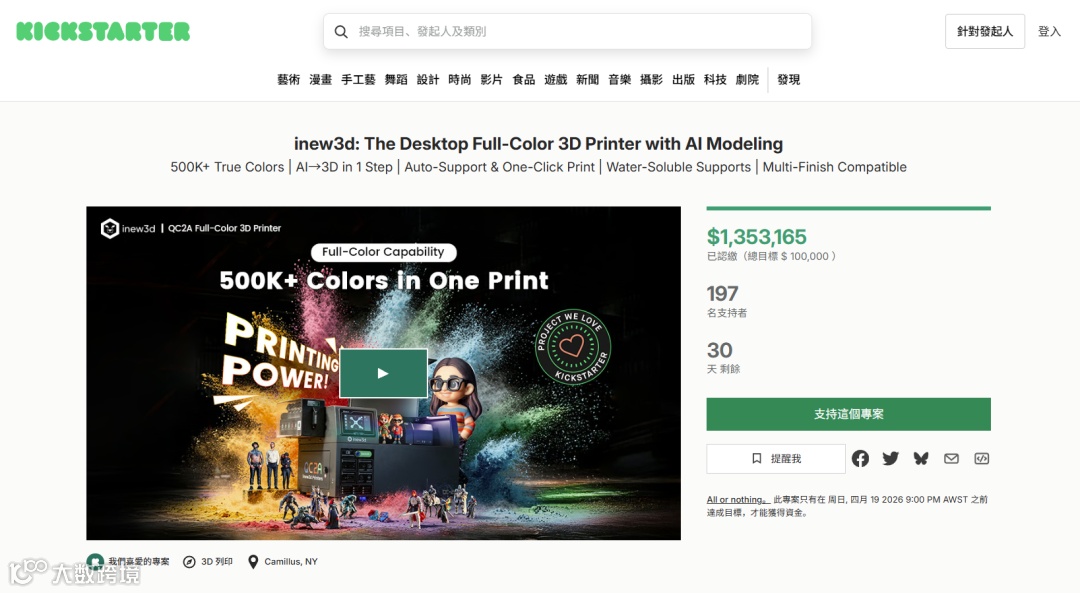This screenshot has width=1080, height=593.
Task: Open the 針對發起人 button
Action: (985, 32)
